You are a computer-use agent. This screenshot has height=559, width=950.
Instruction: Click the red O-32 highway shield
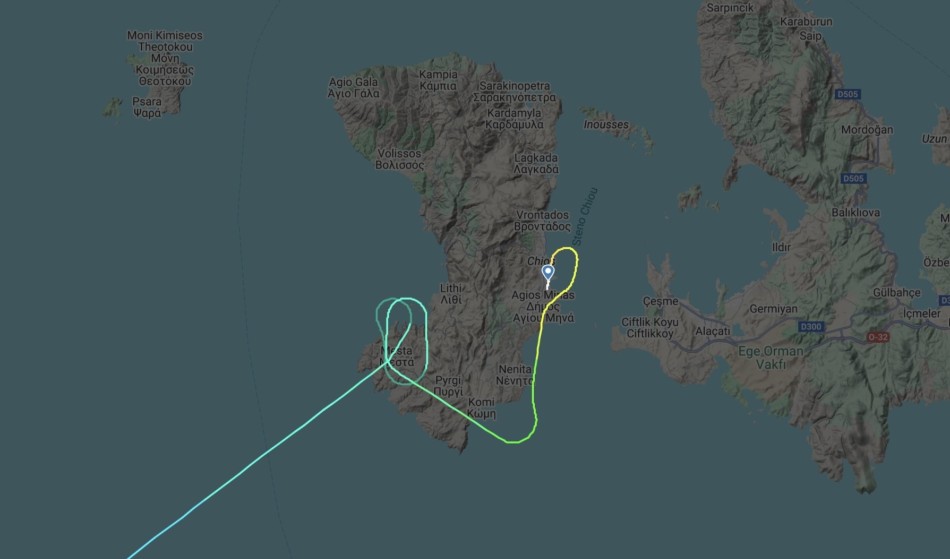click(x=878, y=337)
